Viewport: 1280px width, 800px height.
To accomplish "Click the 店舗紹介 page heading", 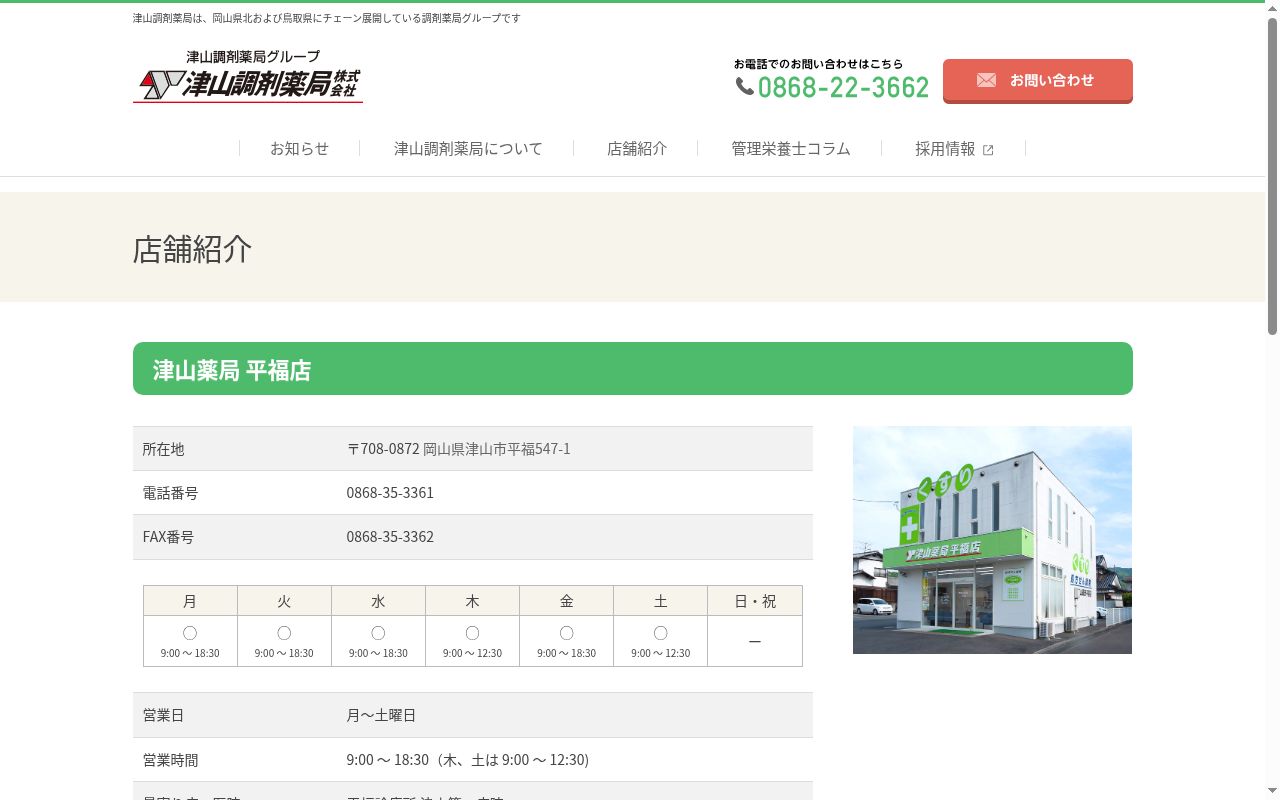I will click(x=192, y=249).
